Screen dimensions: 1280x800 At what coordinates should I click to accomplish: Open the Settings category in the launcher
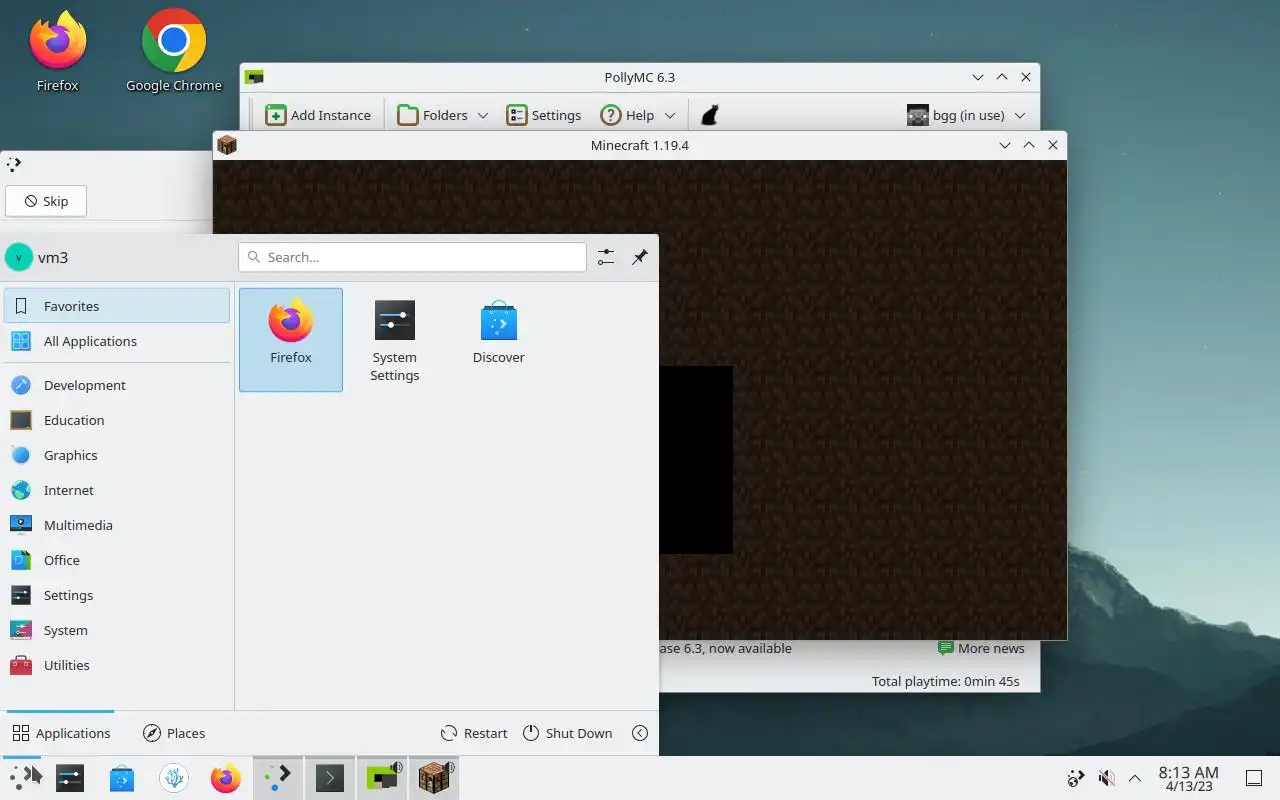[x=117, y=595]
